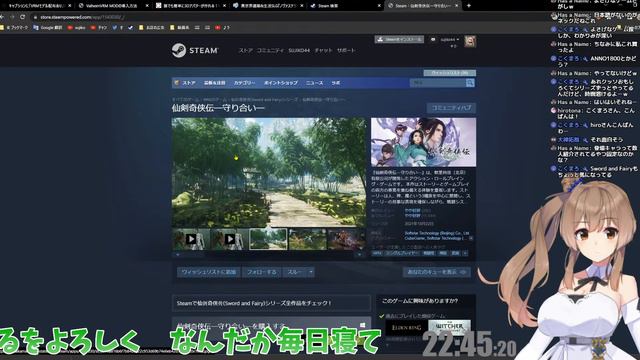Click the main forest screenshot image
The image size is (640, 360).
pos(269,172)
